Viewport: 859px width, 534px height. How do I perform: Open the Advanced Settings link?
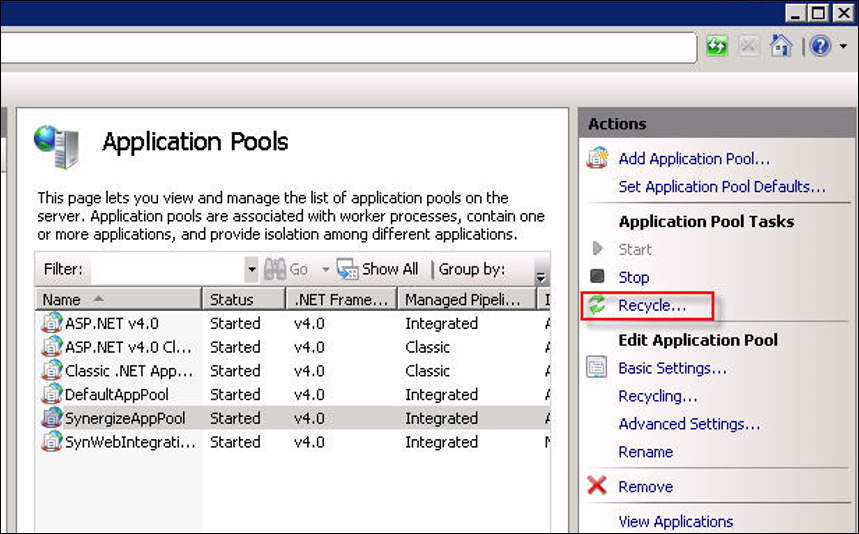tap(689, 424)
